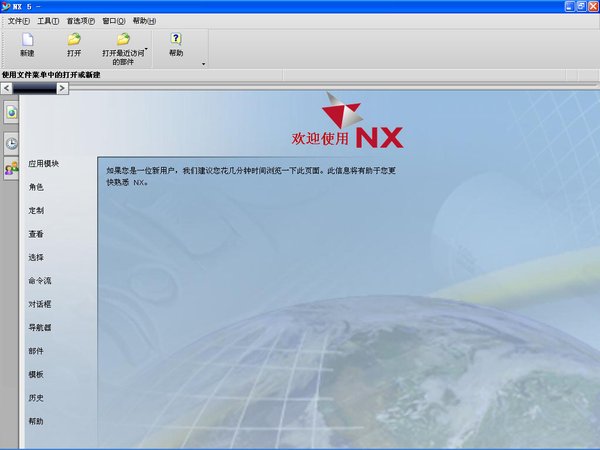Open the 窗口(O) menu
The width and height of the screenshot is (600, 450).
tap(114, 21)
